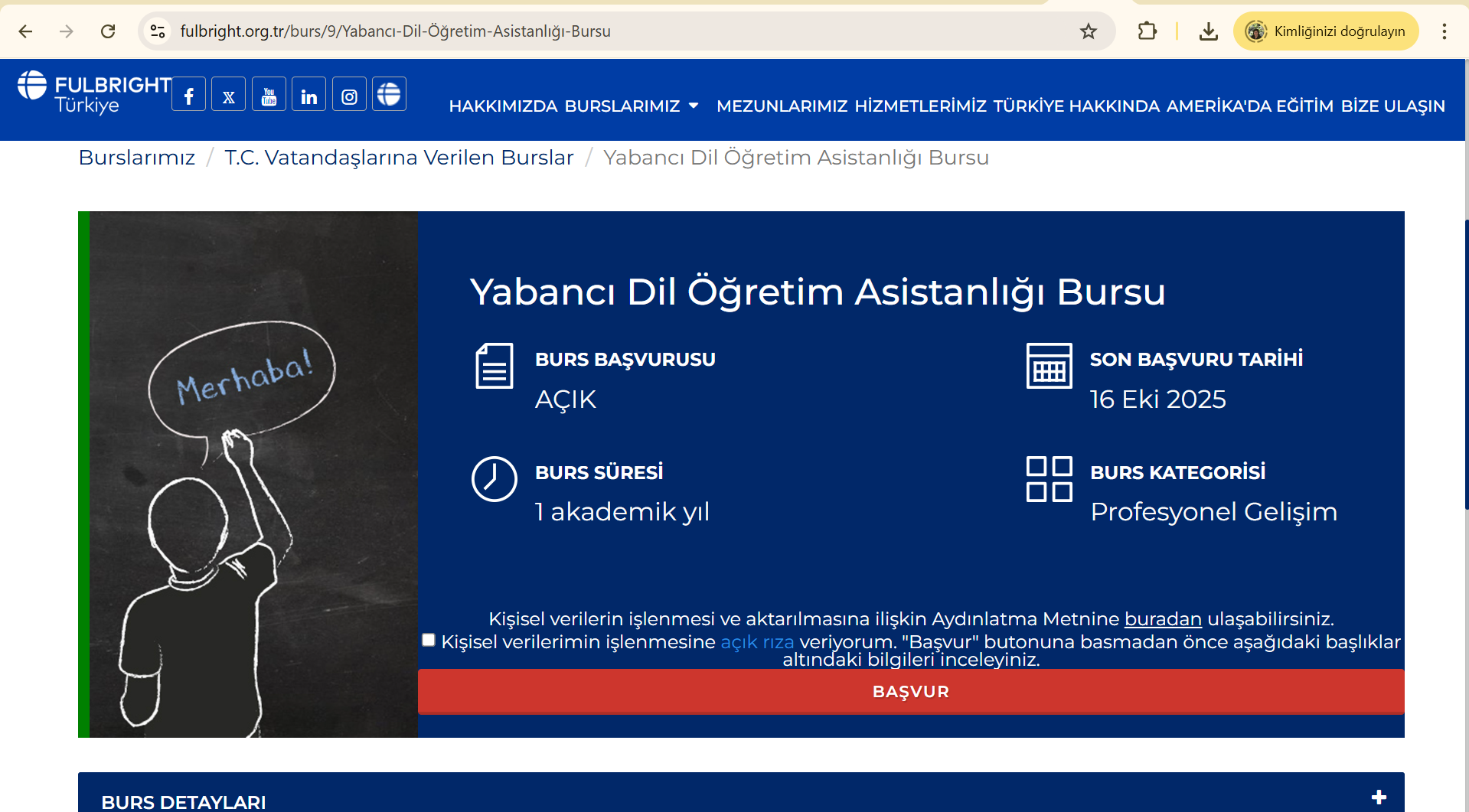Go back to the previous page
Screen dimensions: 1469x812
[x=25, y=31]
